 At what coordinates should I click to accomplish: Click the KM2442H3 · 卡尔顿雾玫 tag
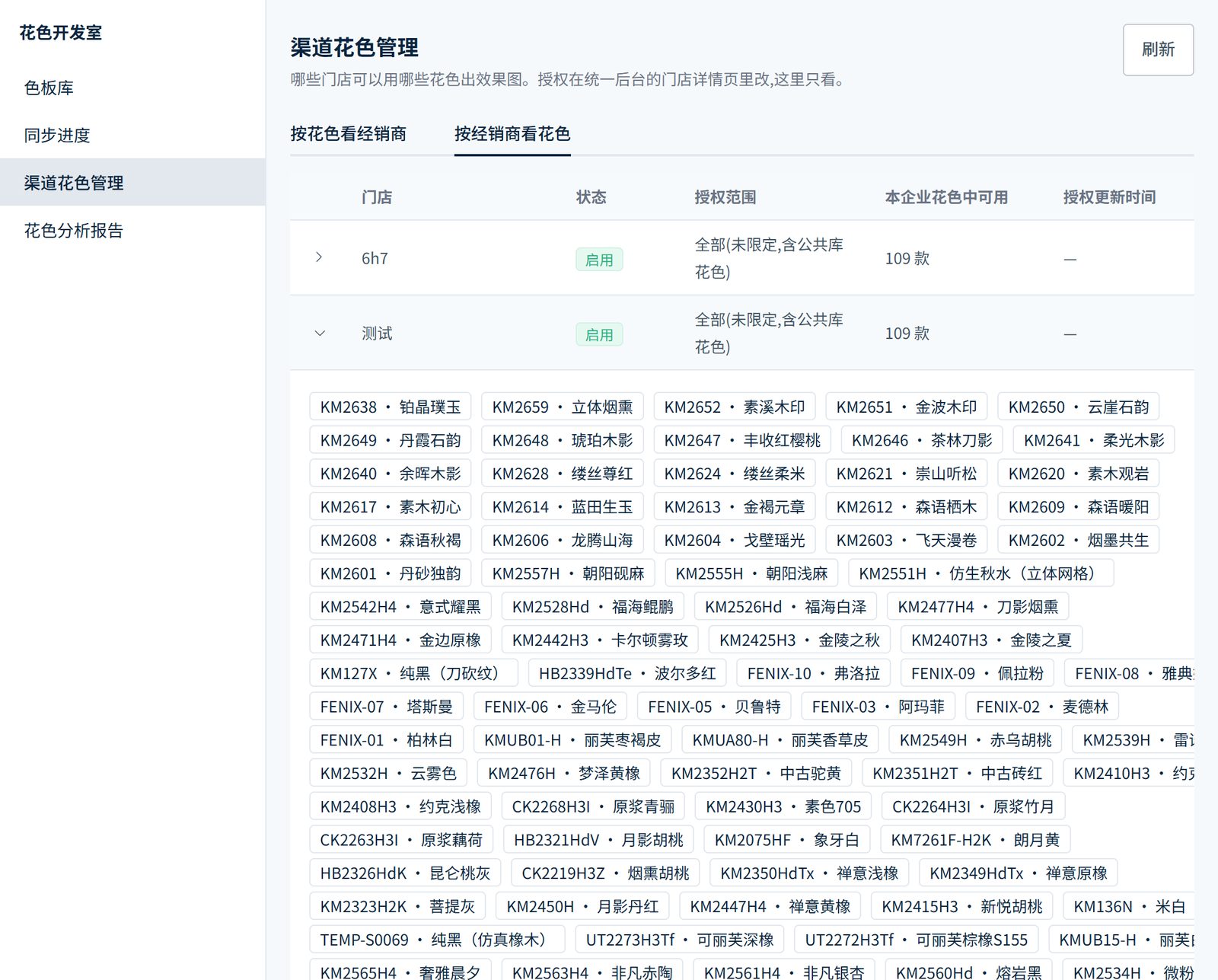[x=600, y=640]
